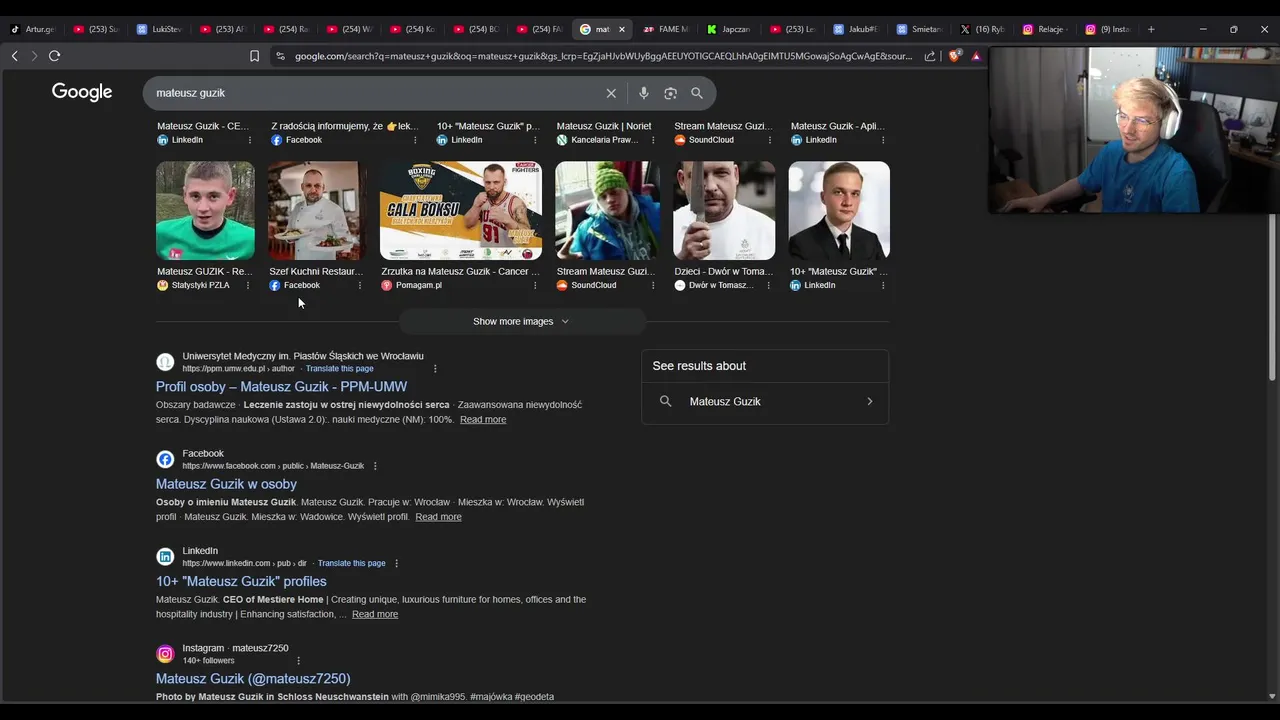
Task: Click the Instagram favicon of mateusz7250 result
Action: pos(165,654)
